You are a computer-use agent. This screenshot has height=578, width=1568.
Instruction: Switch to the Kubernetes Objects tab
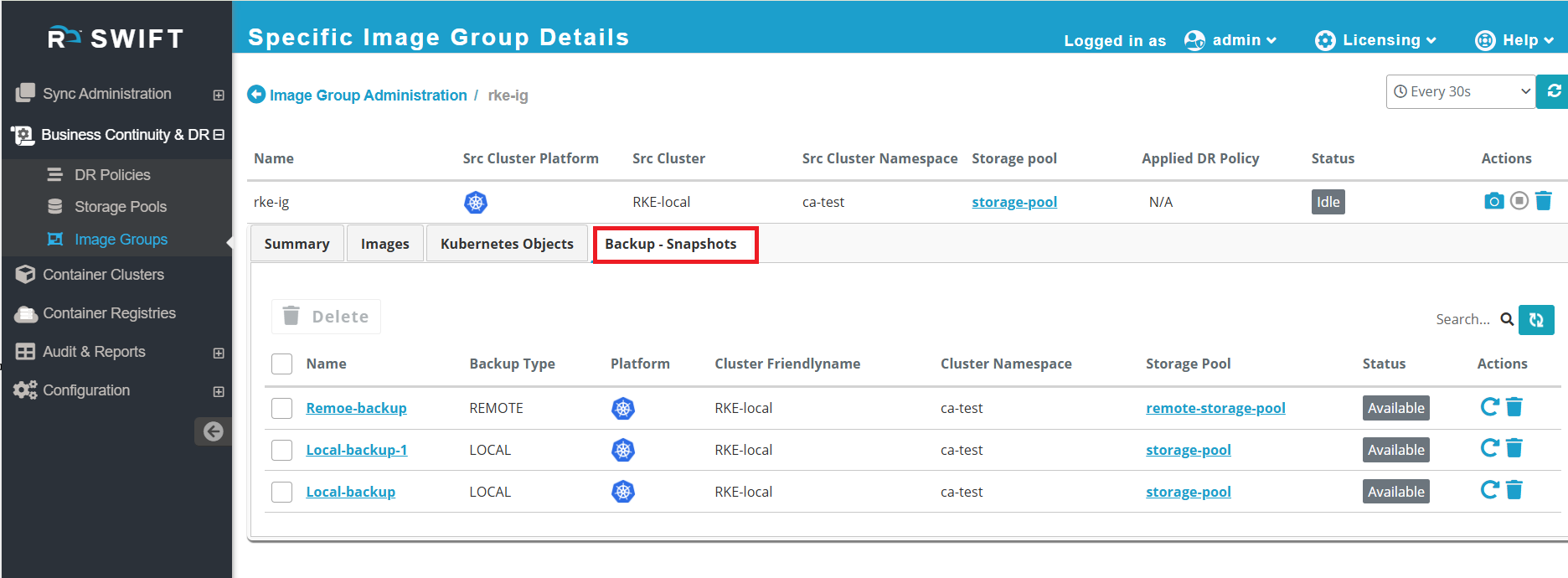(x=507, y=244)
